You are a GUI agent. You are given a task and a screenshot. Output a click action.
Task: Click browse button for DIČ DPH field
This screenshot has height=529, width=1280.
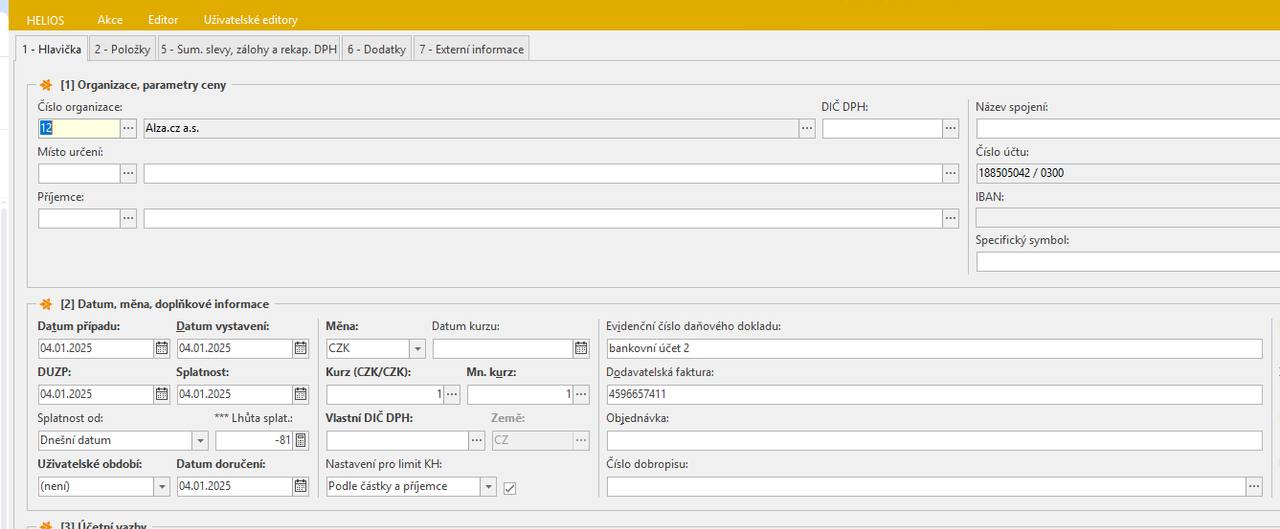click(951, 129)
